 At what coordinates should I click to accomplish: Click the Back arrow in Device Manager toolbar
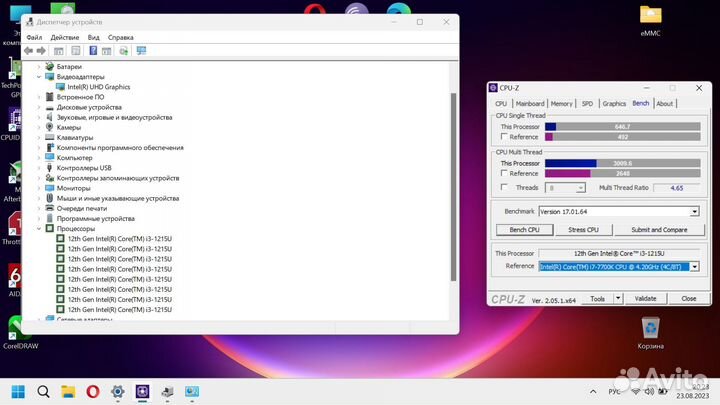pos(29,50)
